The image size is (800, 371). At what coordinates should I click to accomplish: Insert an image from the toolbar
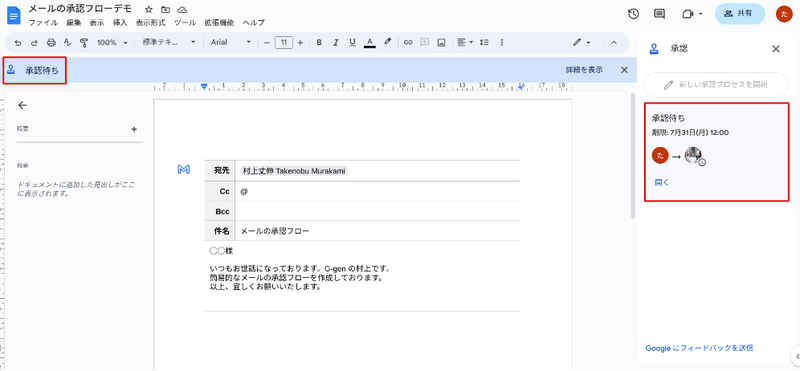tap(441, 42)
